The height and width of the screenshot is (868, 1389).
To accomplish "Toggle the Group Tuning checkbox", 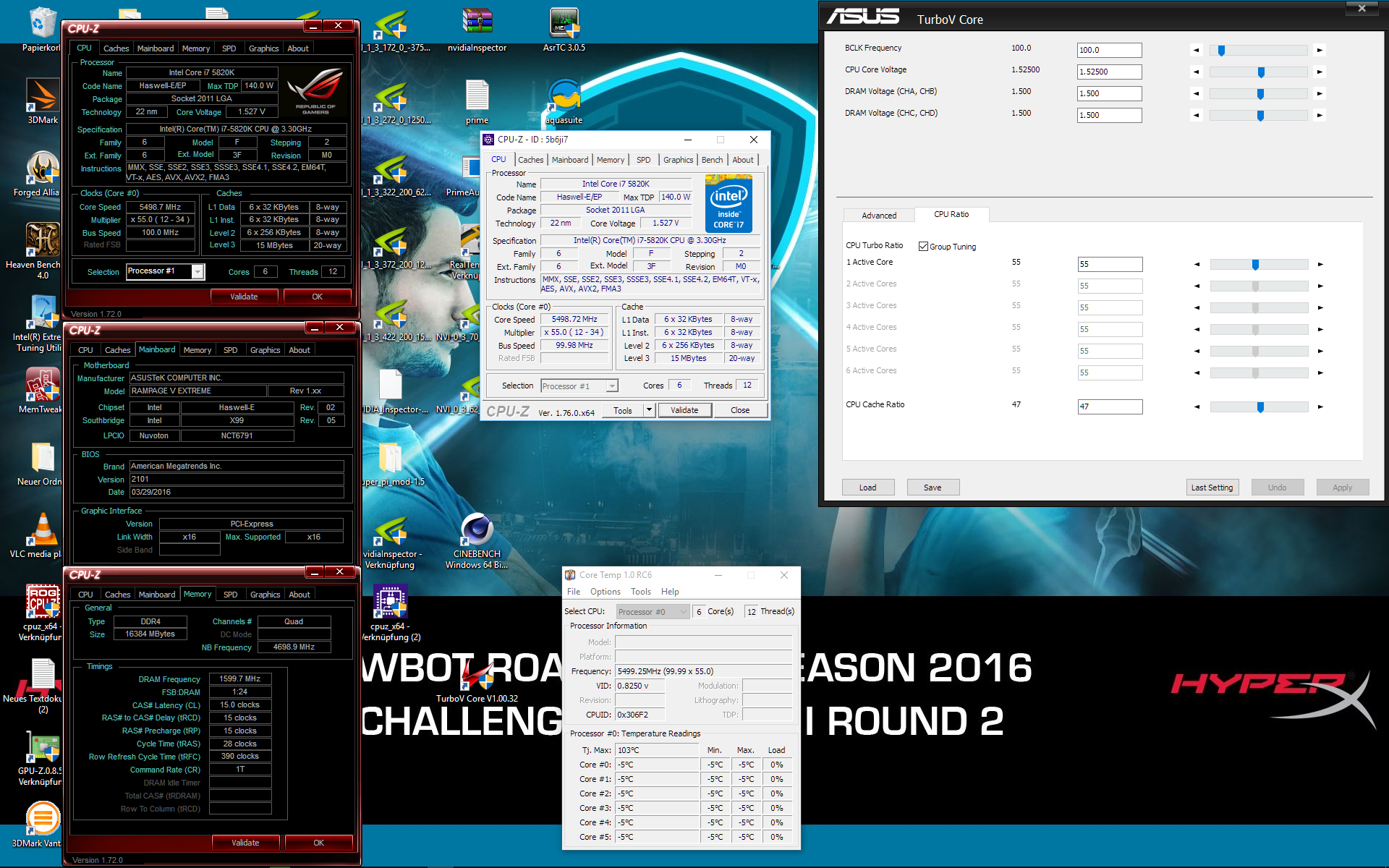I will click(923, 246).
